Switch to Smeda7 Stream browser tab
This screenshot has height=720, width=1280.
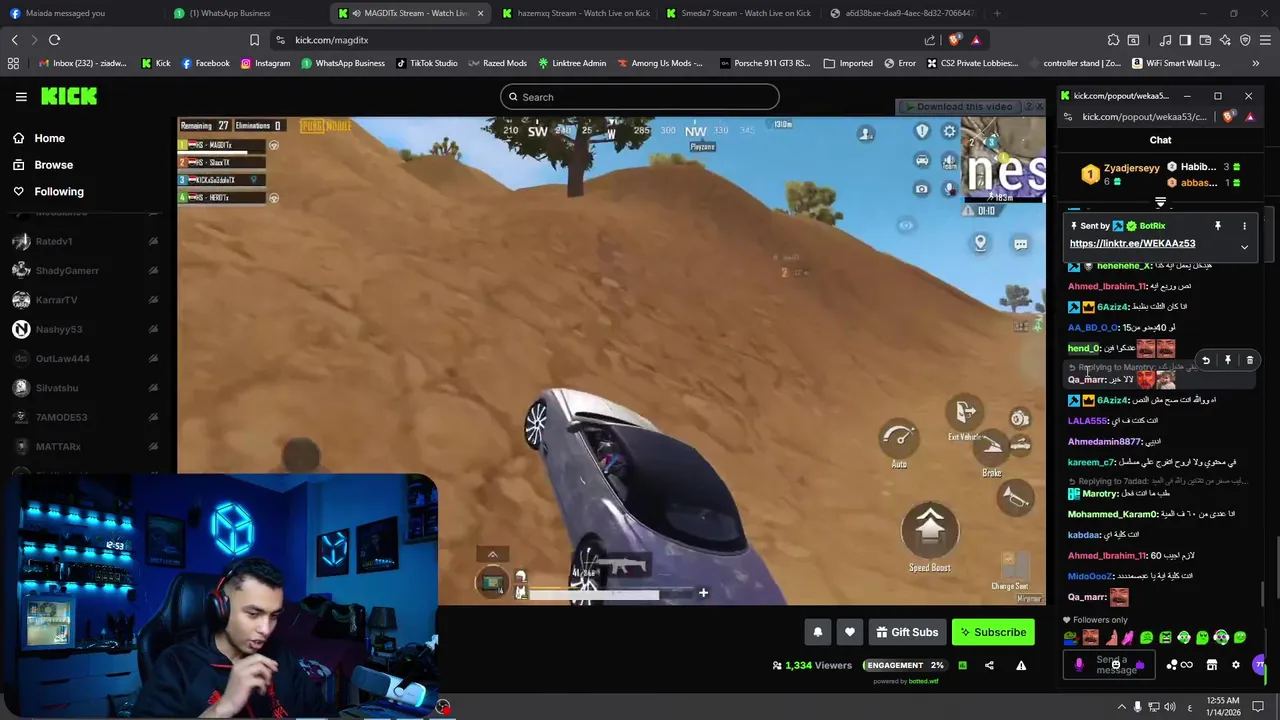(738, 13)
